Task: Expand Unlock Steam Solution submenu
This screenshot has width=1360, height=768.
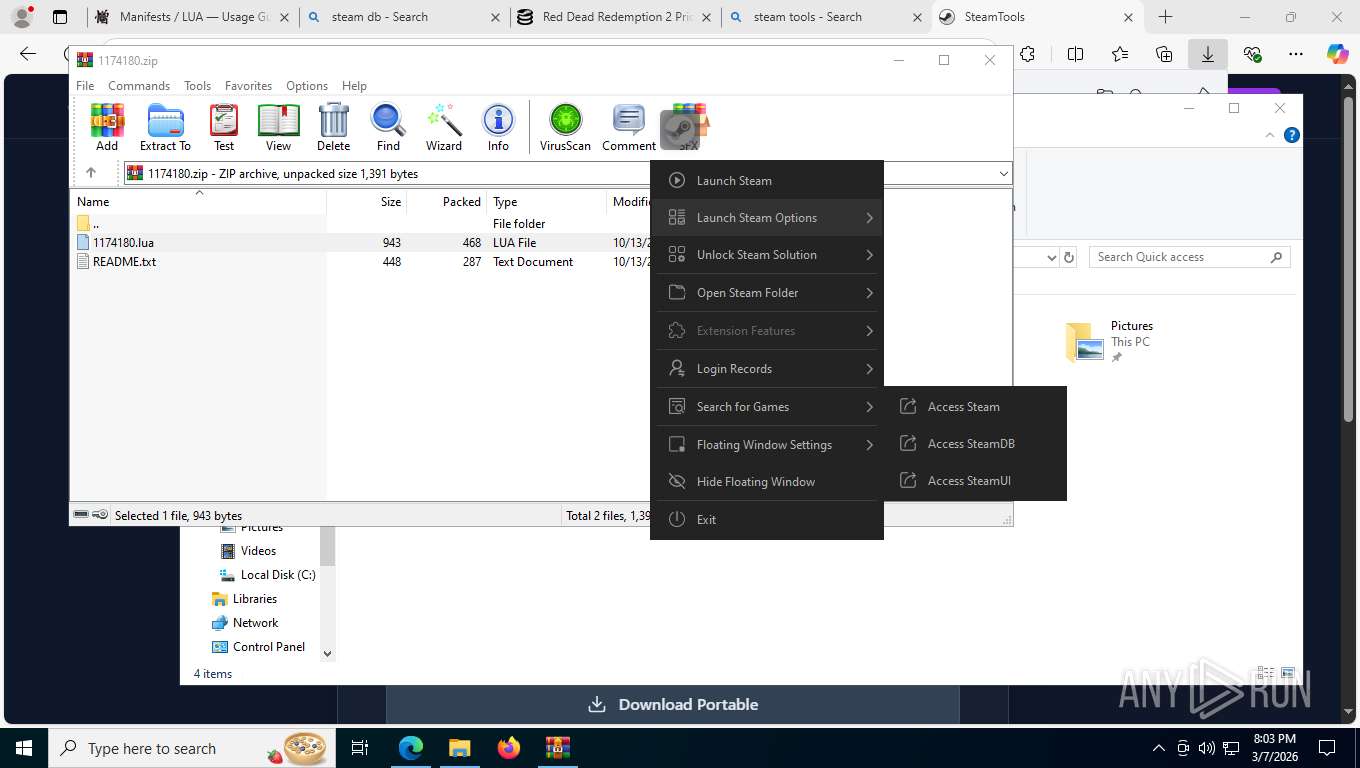Action: [x=767, y=254]
